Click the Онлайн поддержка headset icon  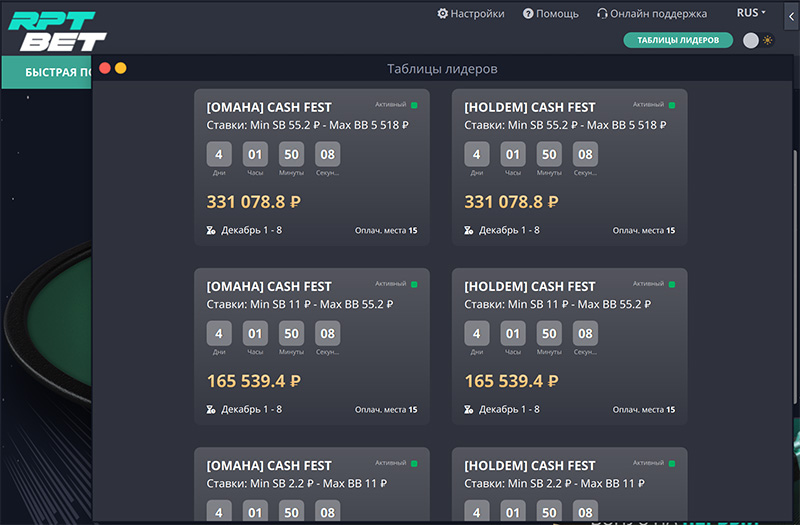(602, 14)
